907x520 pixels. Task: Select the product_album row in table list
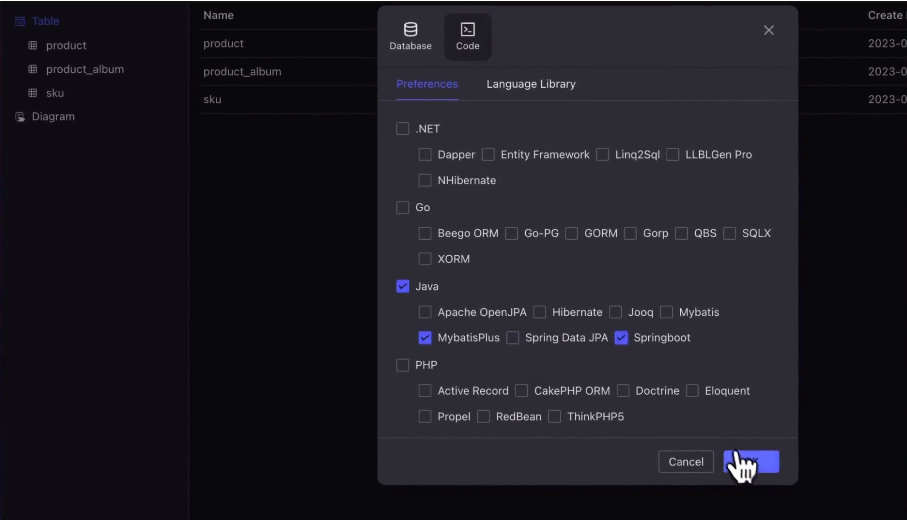coord(242,72)
